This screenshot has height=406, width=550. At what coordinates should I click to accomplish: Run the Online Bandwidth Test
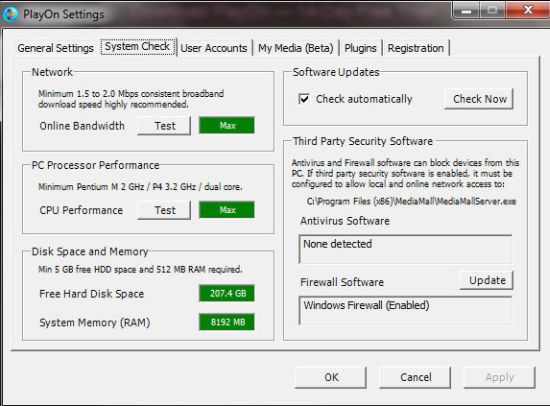coord(165,126)
